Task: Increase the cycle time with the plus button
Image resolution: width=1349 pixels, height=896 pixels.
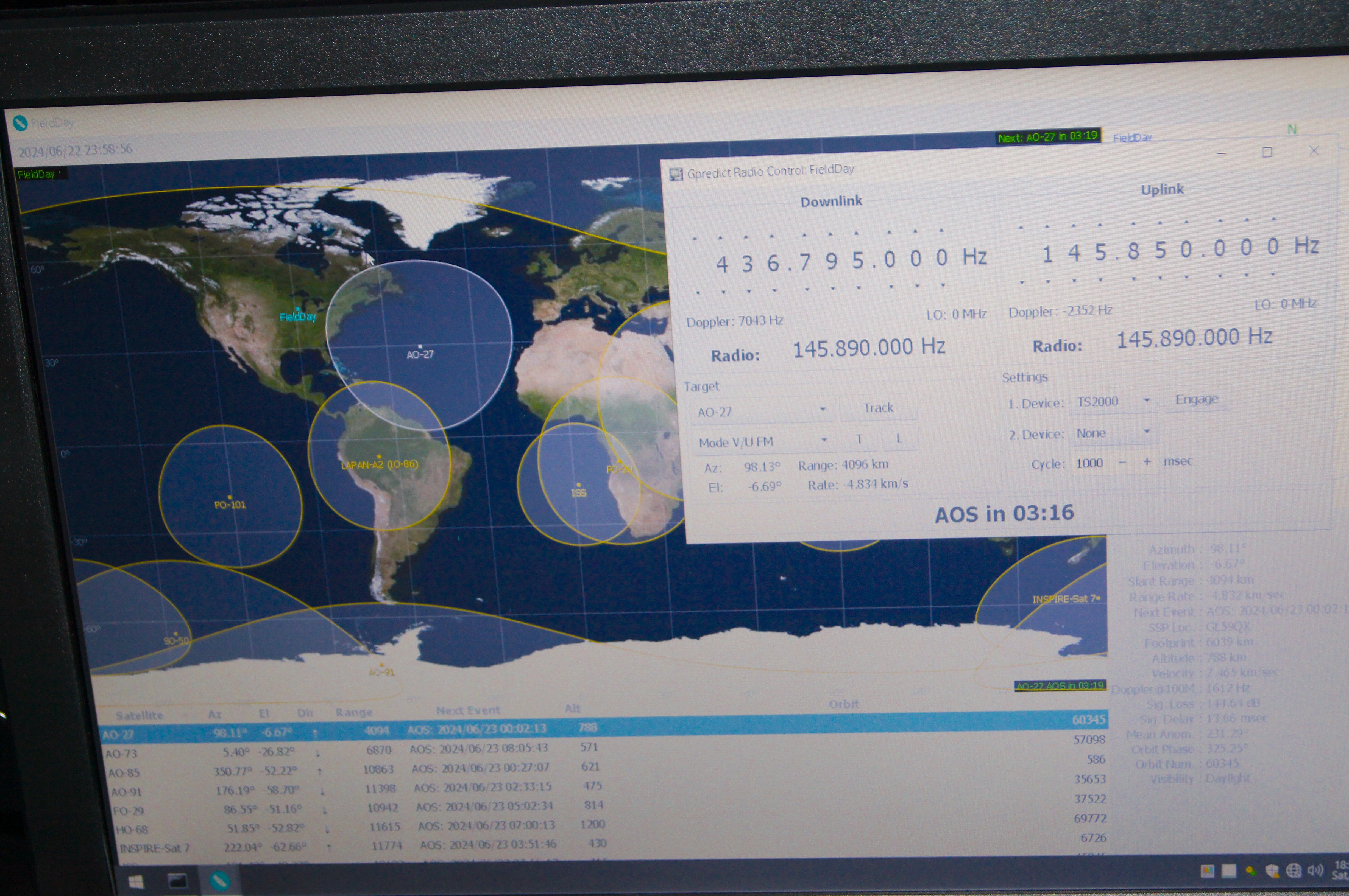Action: (1147, 461)
